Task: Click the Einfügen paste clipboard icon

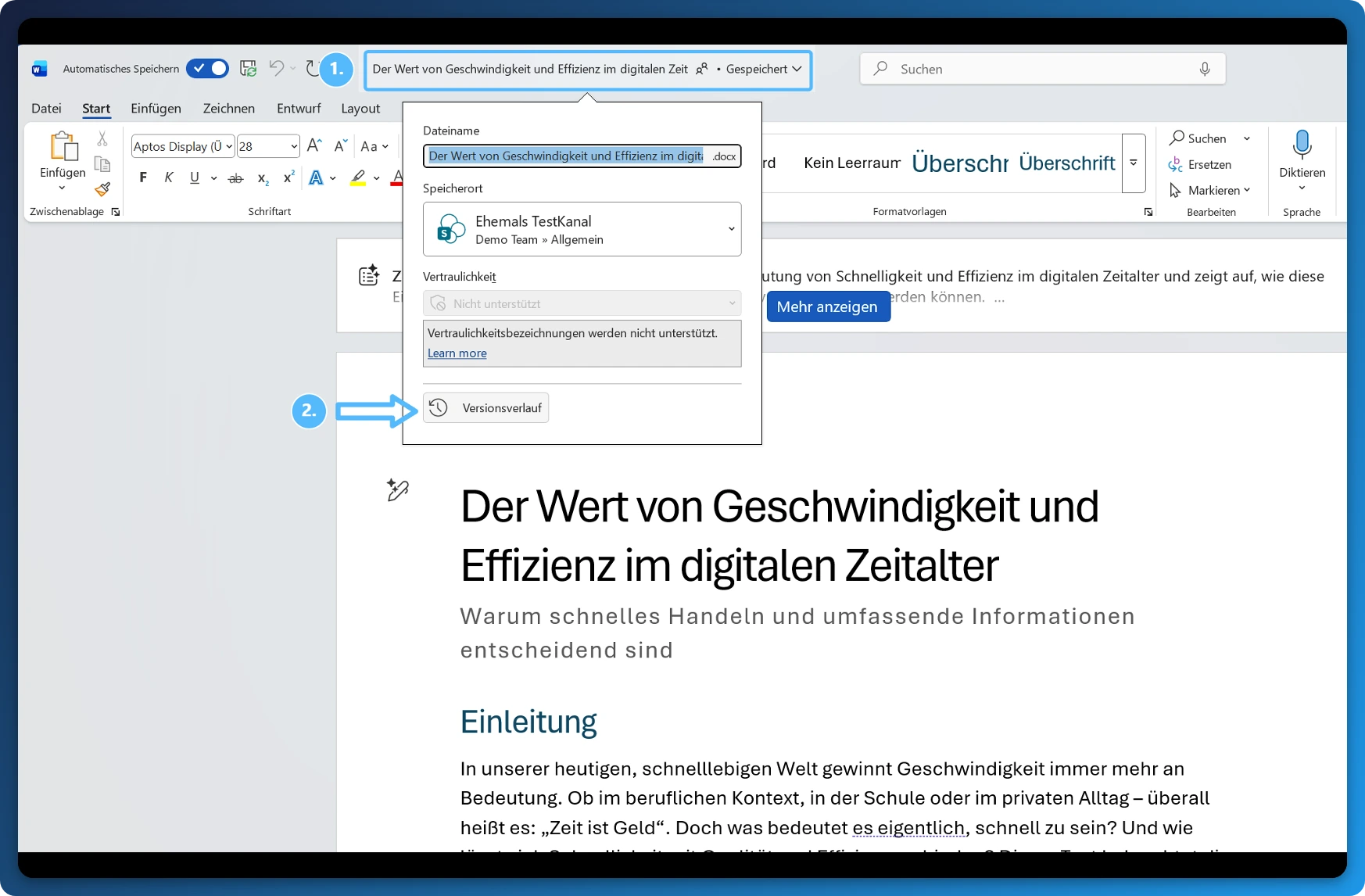Action: (x=63, y=146)
